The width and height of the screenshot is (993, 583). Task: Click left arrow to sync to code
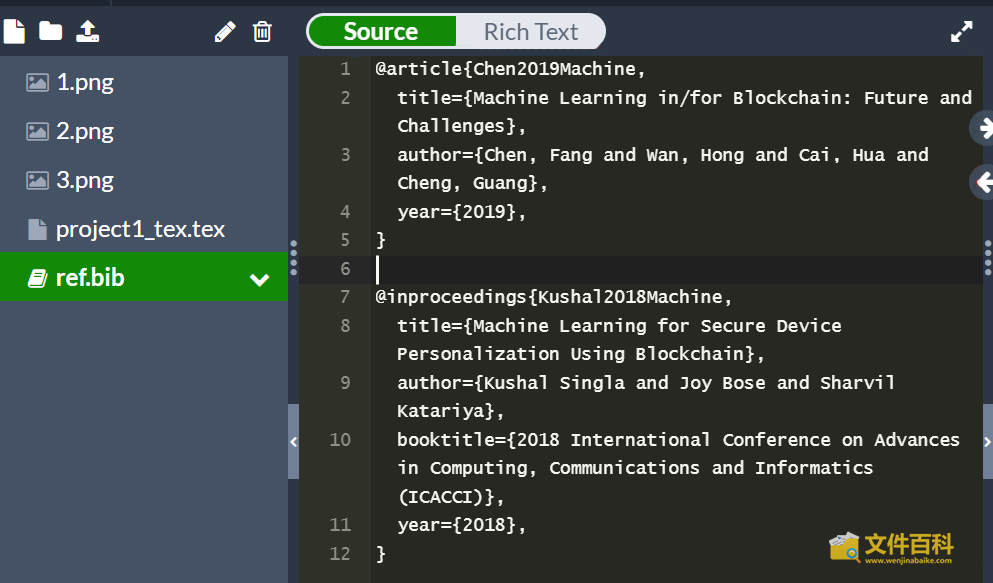point(984,182)
